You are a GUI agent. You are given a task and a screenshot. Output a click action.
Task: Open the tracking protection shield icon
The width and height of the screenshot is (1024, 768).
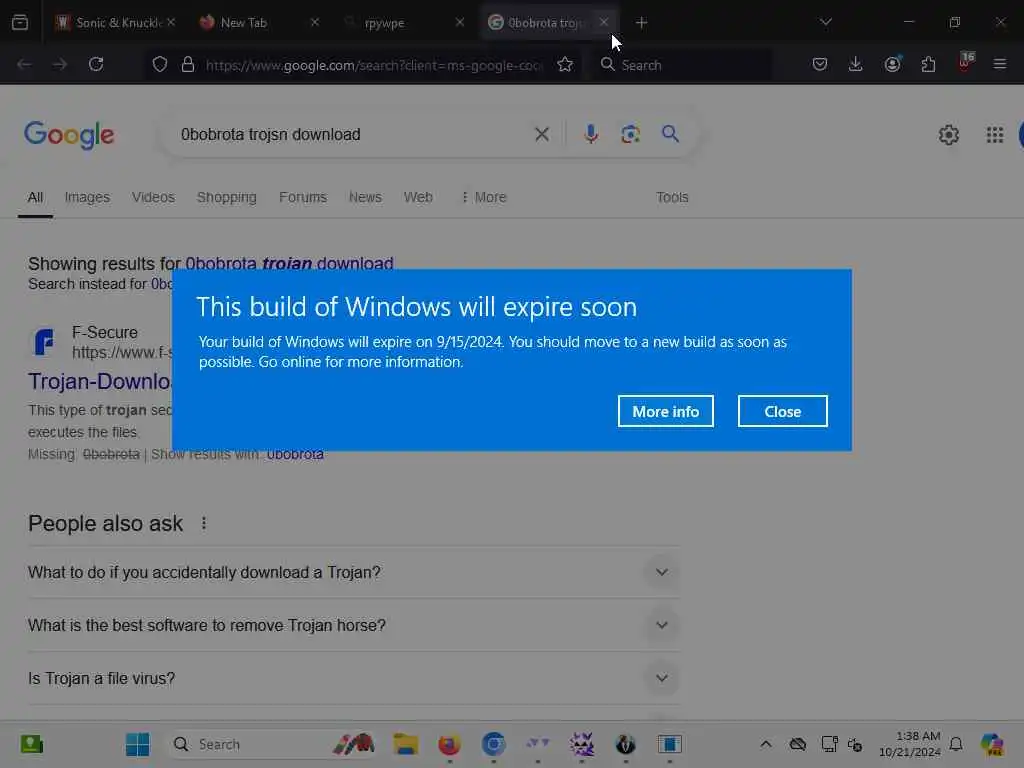(160, 65)
